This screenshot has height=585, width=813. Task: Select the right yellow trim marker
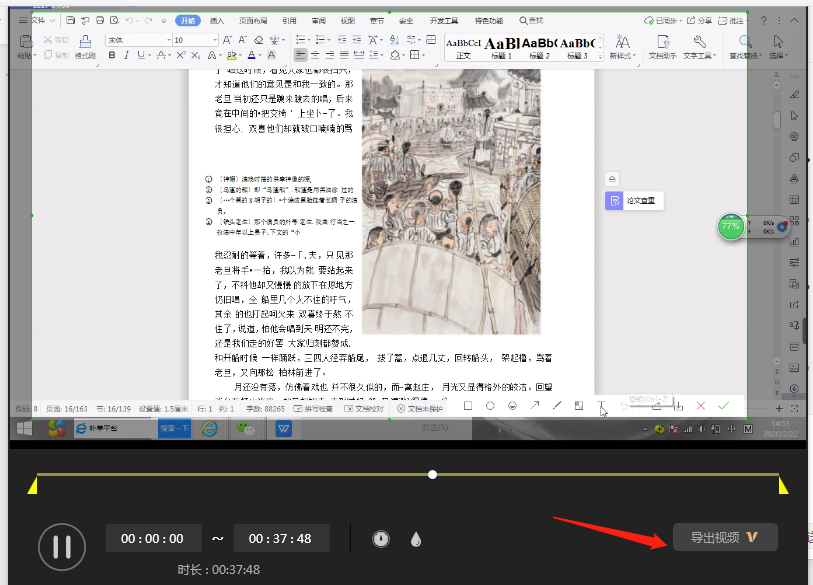(783, 486)
